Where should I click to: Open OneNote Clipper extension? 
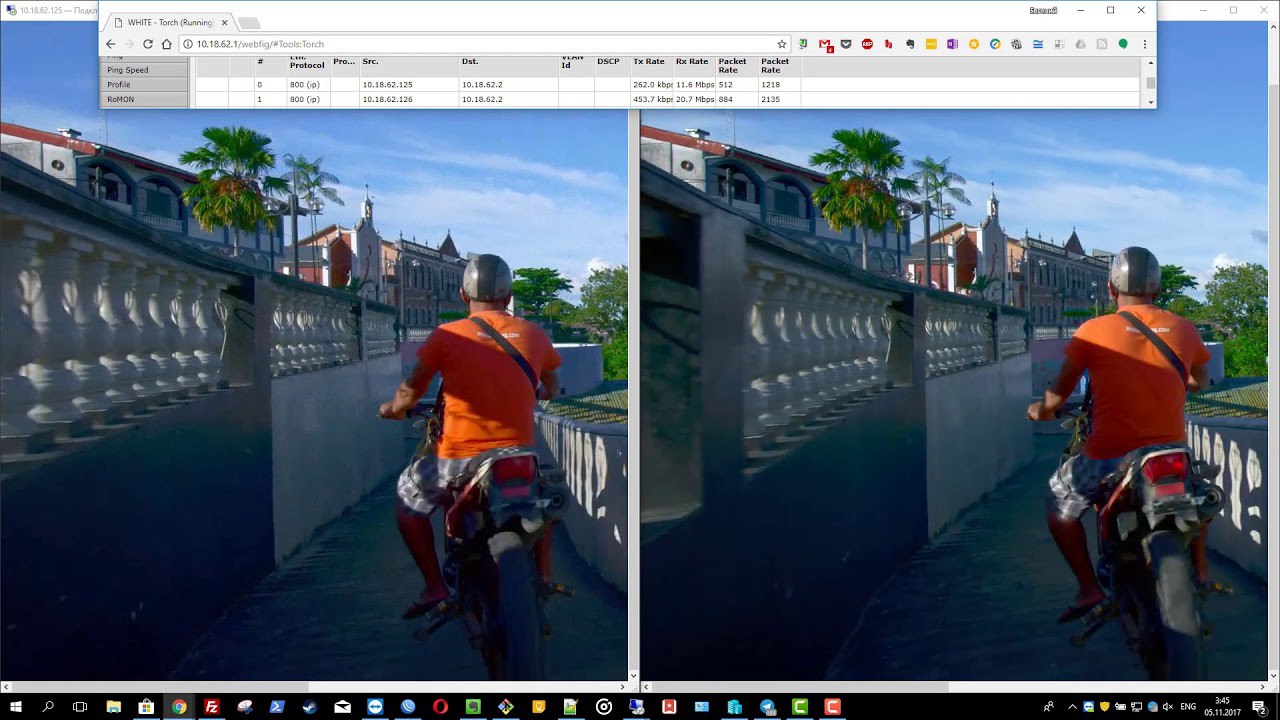(952, 44)
